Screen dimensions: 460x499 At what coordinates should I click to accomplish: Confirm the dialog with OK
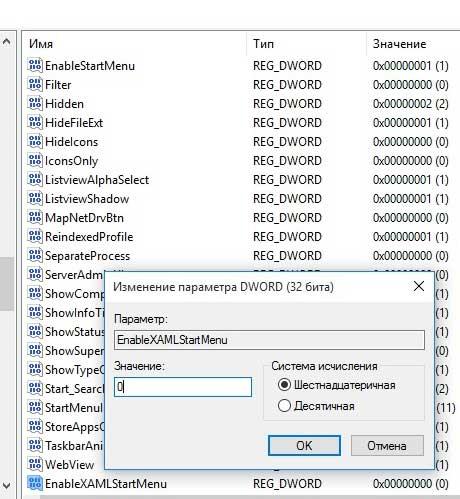click(x=304, y=445)
